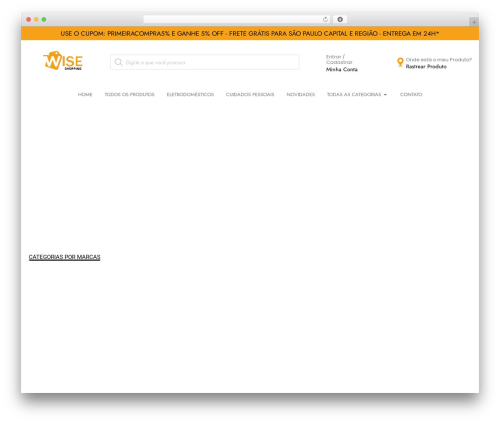Open TODOS OS PRODUTOS menu item
This screenshot has width=500, height=423.
[x=129, y=95]
